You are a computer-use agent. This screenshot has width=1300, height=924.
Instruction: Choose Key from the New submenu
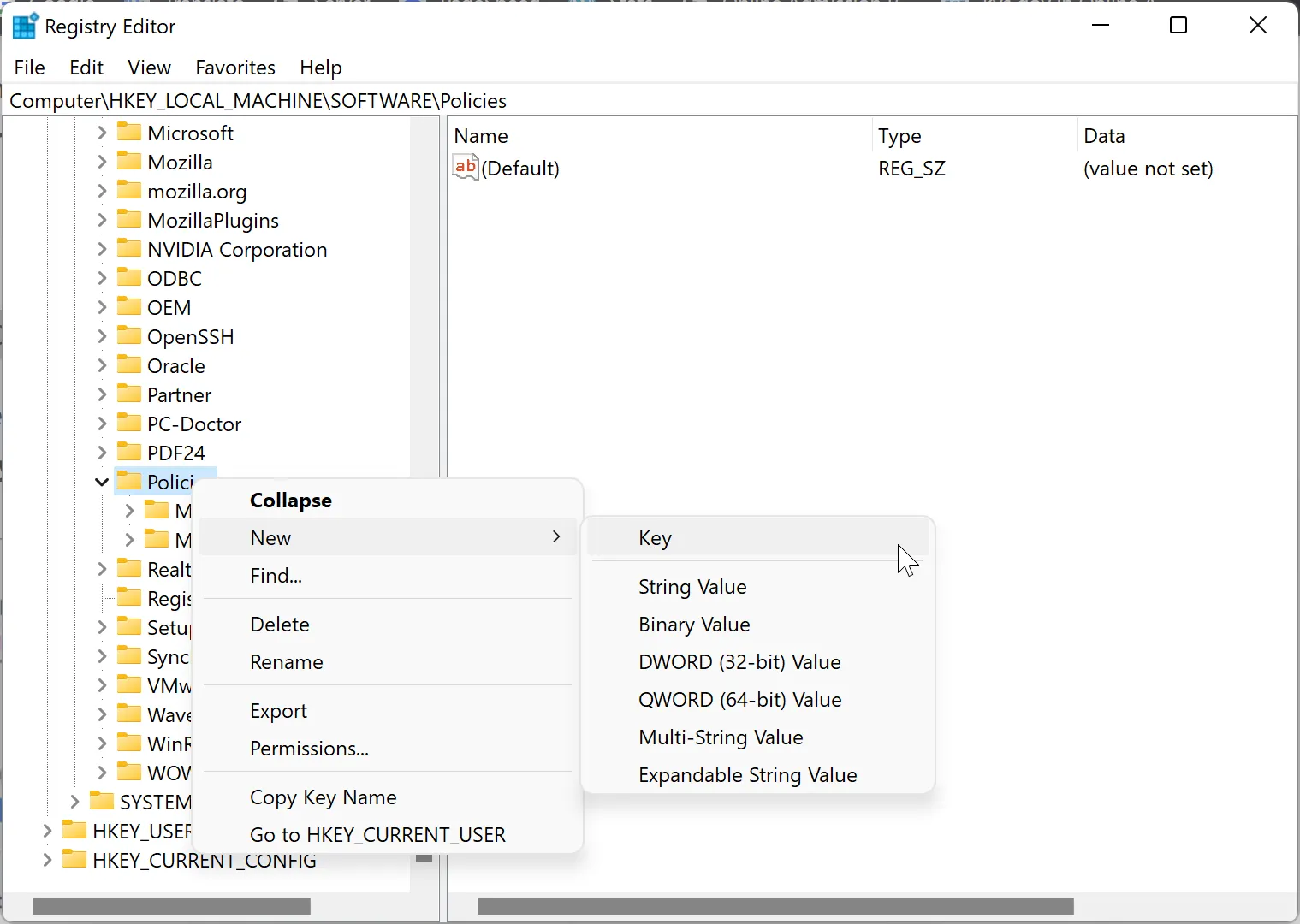coord(655,538)
